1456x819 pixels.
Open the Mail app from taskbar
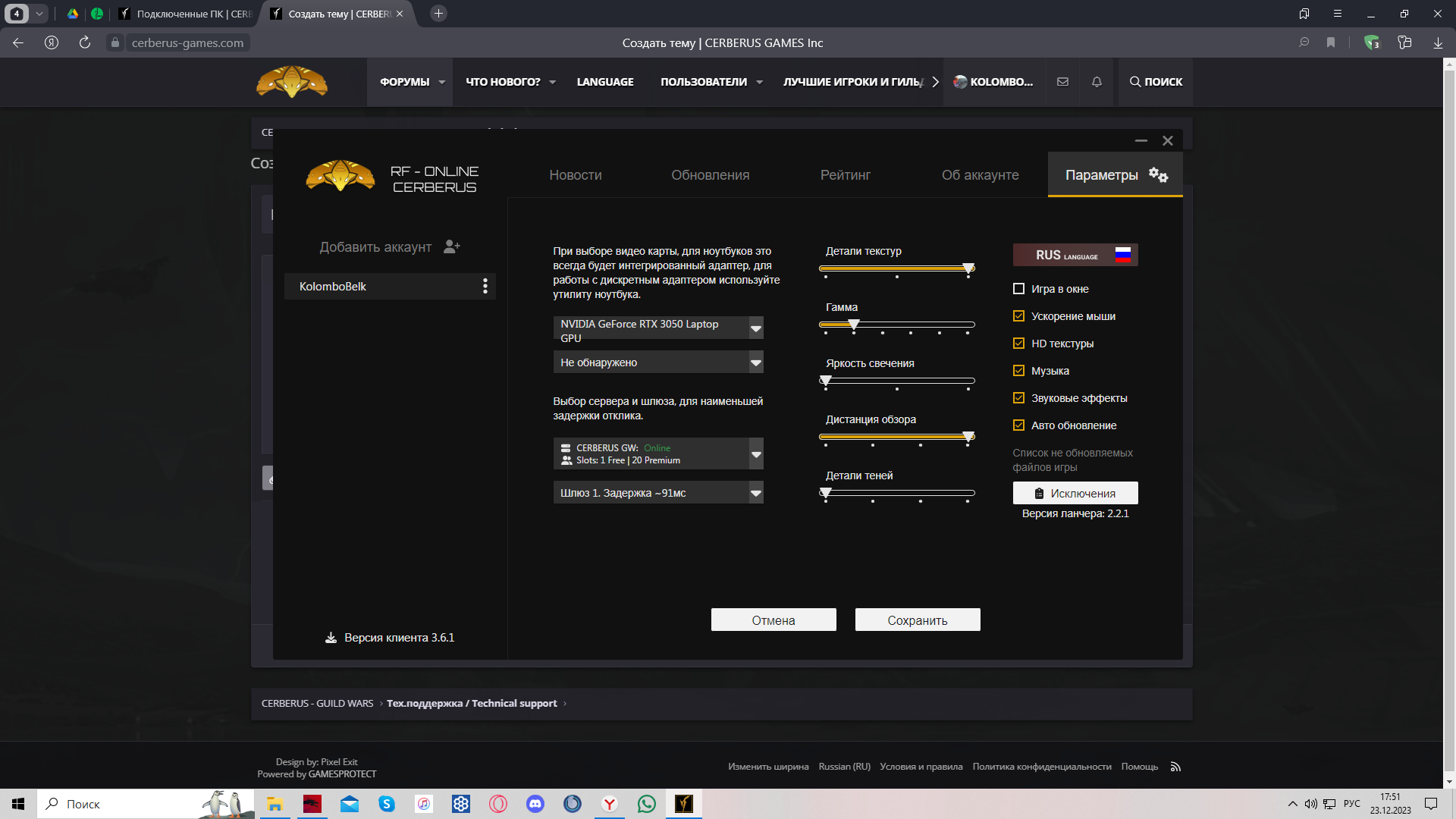tap(350, 804)
